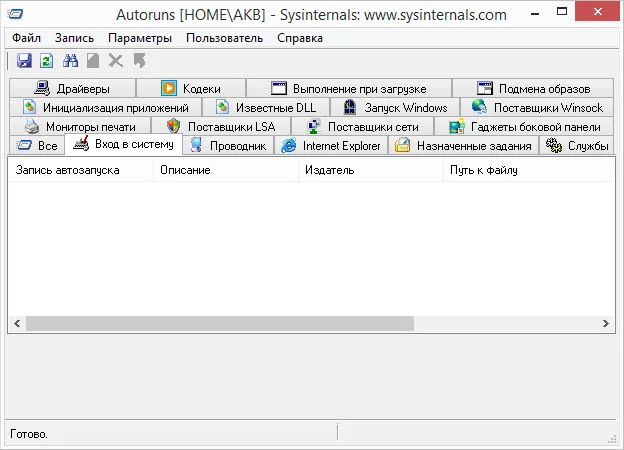
Task: Open the Инициализация приложений tab
Action: [x=105, y=107]
